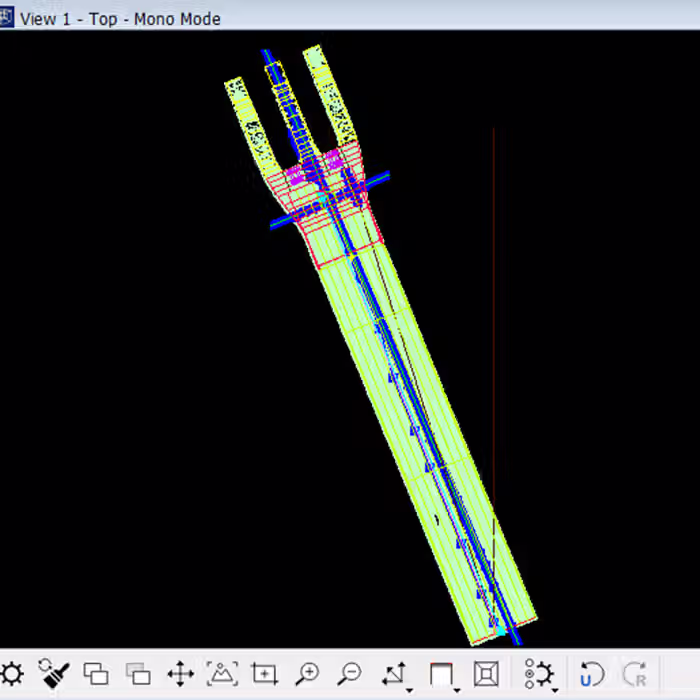
Task: Open the gear with dots dropdown arrow
Action: (x=555, y=690)
